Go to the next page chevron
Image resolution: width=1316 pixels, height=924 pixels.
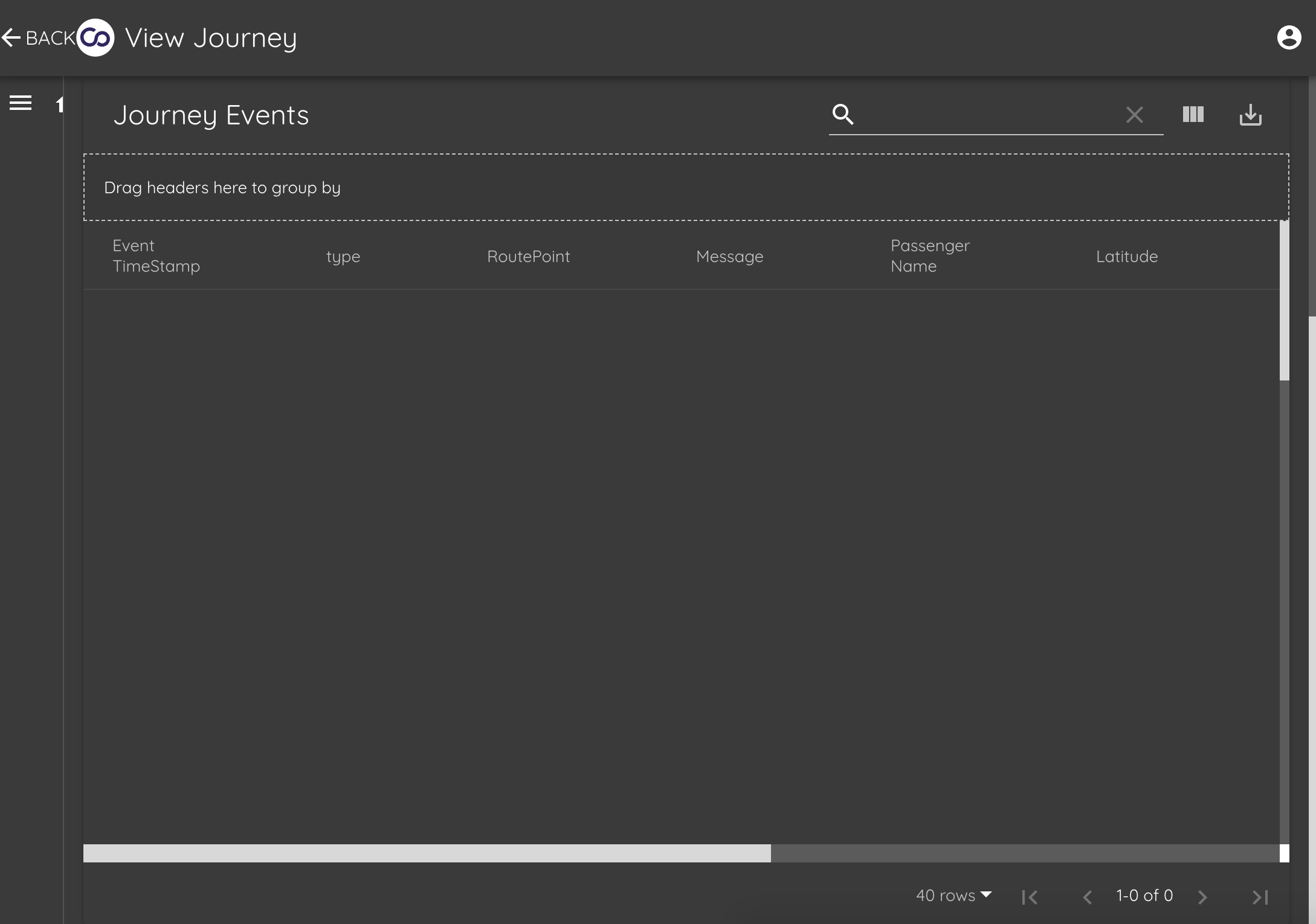tap(1202, 897)
